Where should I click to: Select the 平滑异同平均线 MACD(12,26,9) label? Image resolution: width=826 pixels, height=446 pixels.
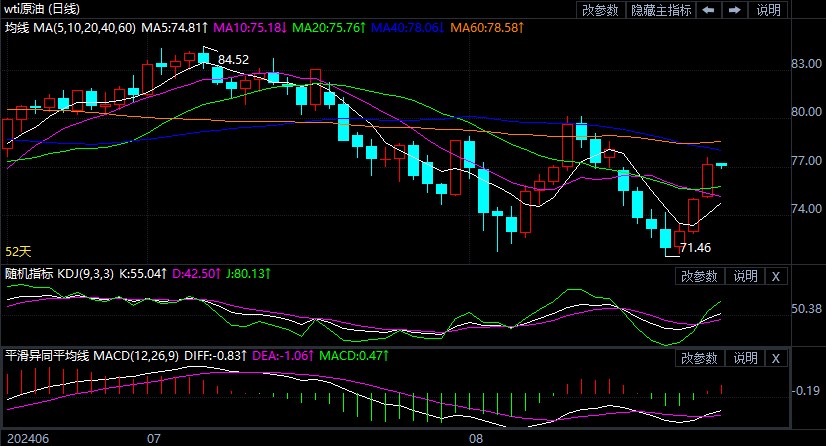(92, 356)
